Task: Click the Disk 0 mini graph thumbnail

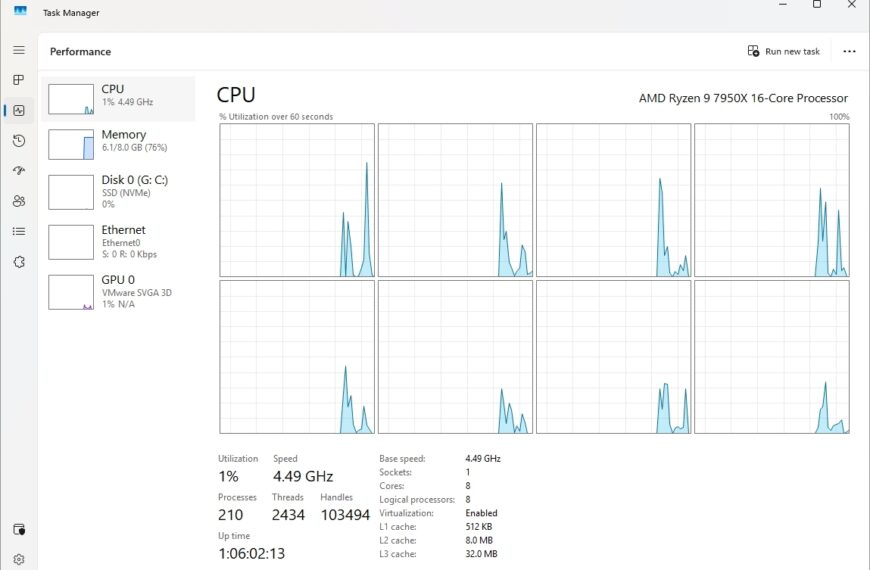Action: (71, 193)
